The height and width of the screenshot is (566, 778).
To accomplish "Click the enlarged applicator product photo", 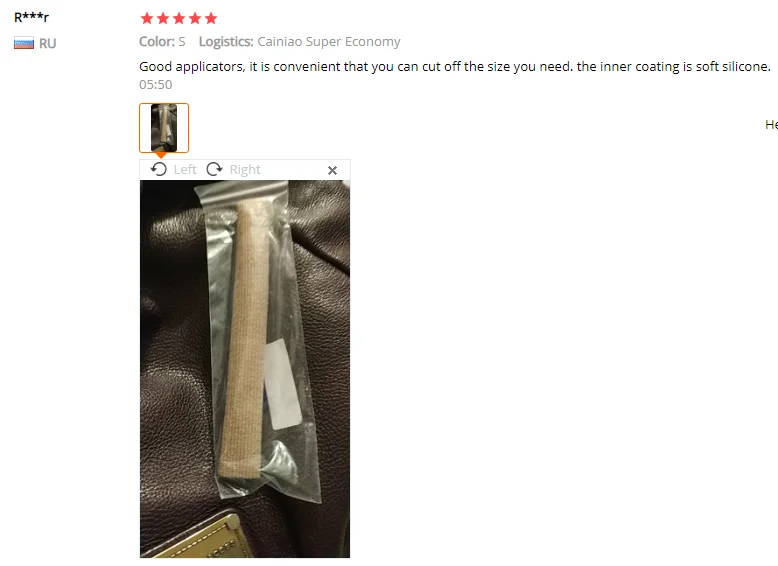I will [x=245, y=369].
